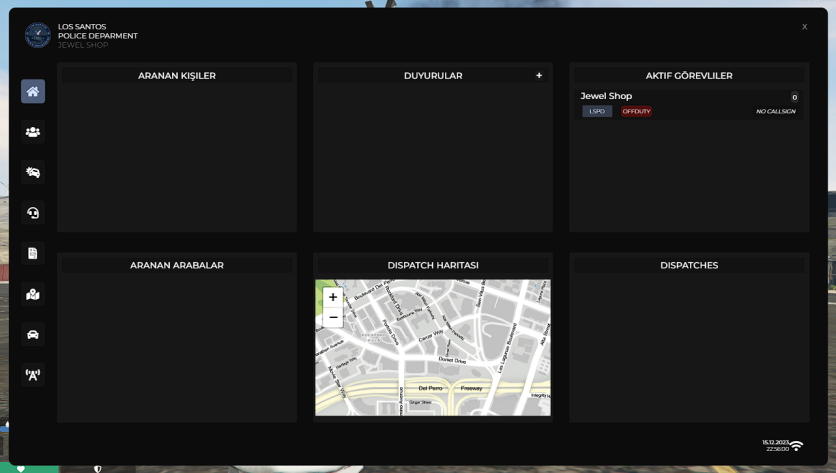Click the heart health HUD icon
836x473 pixels.
click(x=21, y=469)
